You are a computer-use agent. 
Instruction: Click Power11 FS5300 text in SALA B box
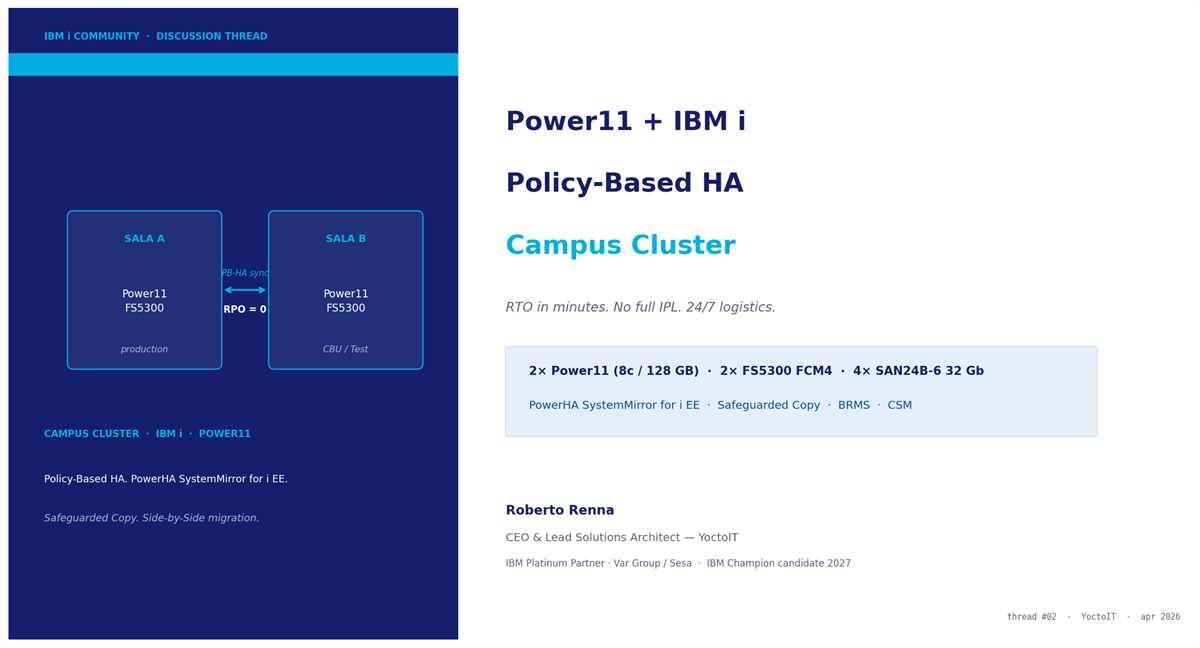tap(346, 301)
